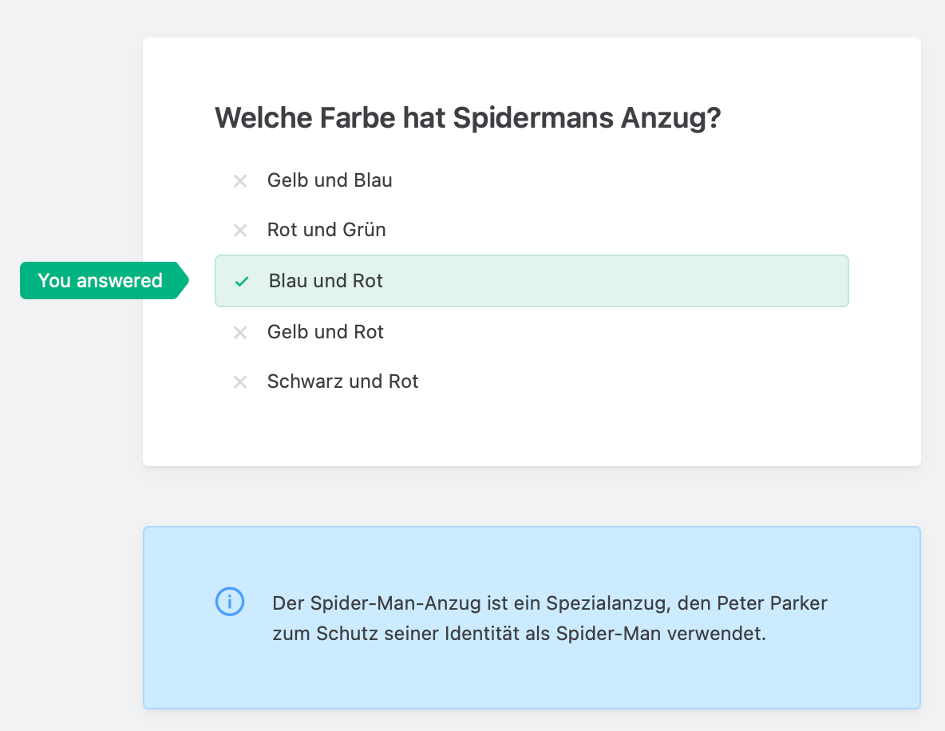
Task: Click the X icon beside Rot und Grün
Action: [240, 231]
